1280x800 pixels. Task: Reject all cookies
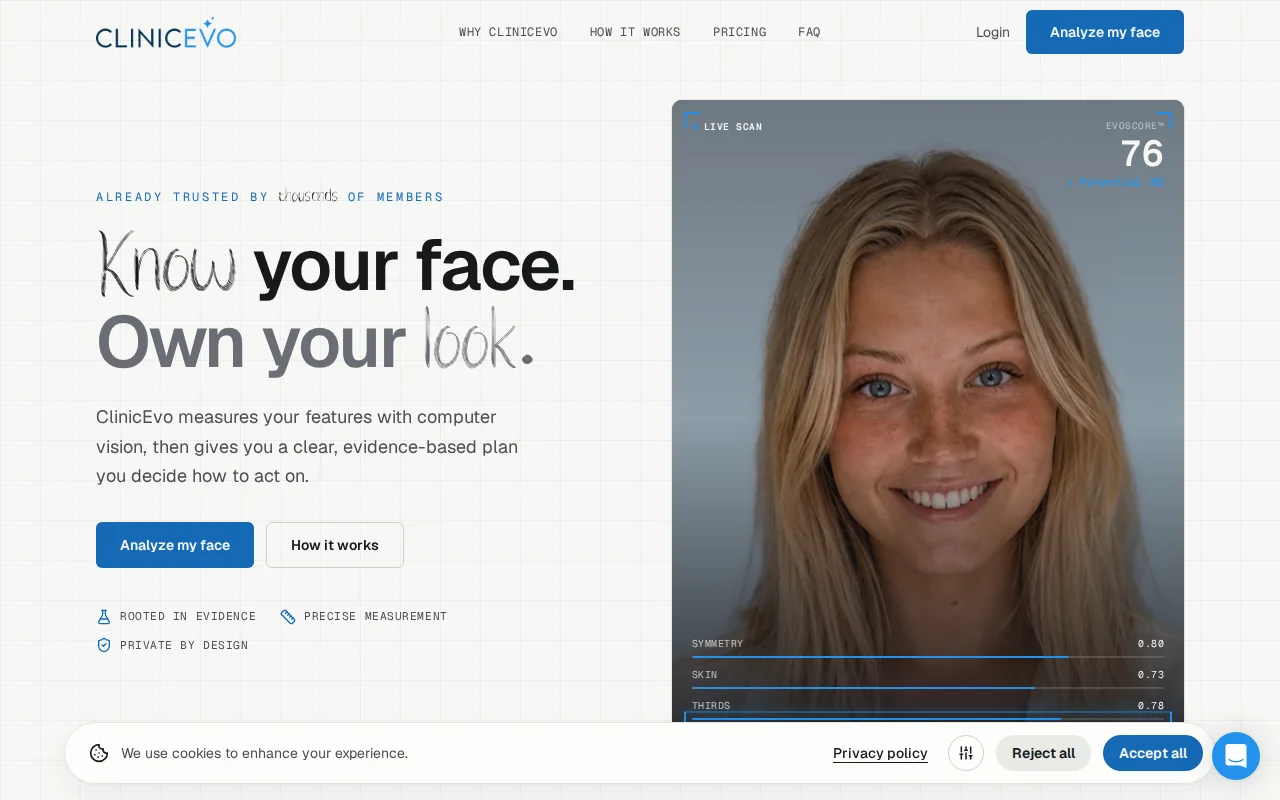coord(1043,753)
